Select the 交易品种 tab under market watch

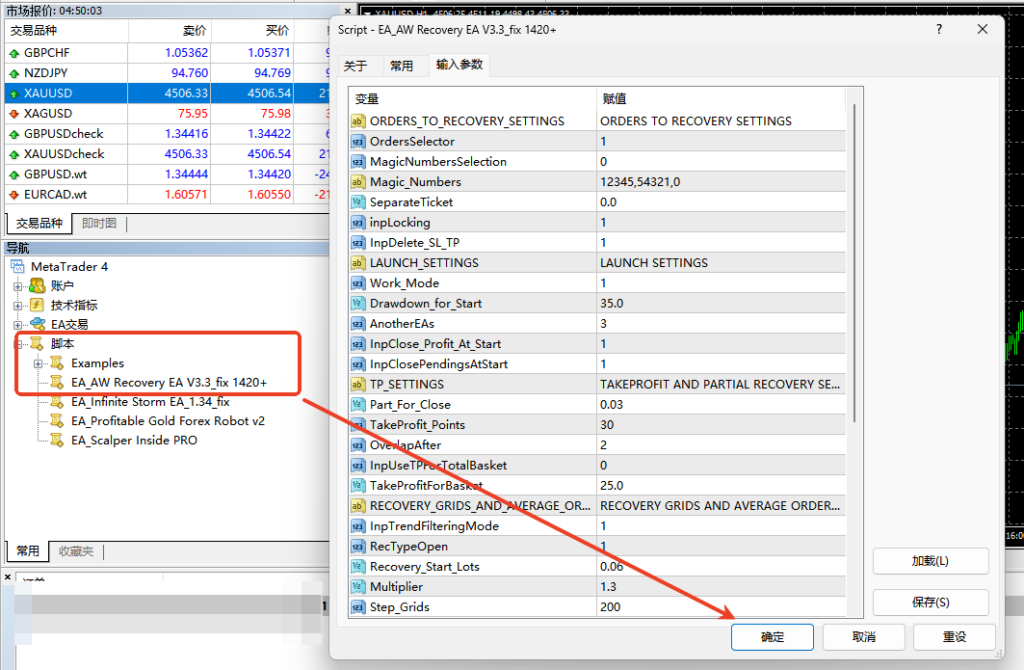click(x=39, y=223)
